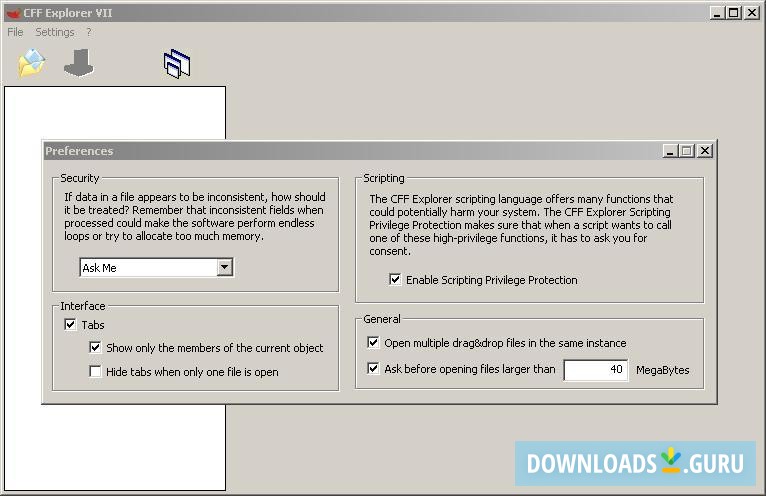Viewport: 766px width, 496px height.
Task: Click the Security group label
Action: 80,178
